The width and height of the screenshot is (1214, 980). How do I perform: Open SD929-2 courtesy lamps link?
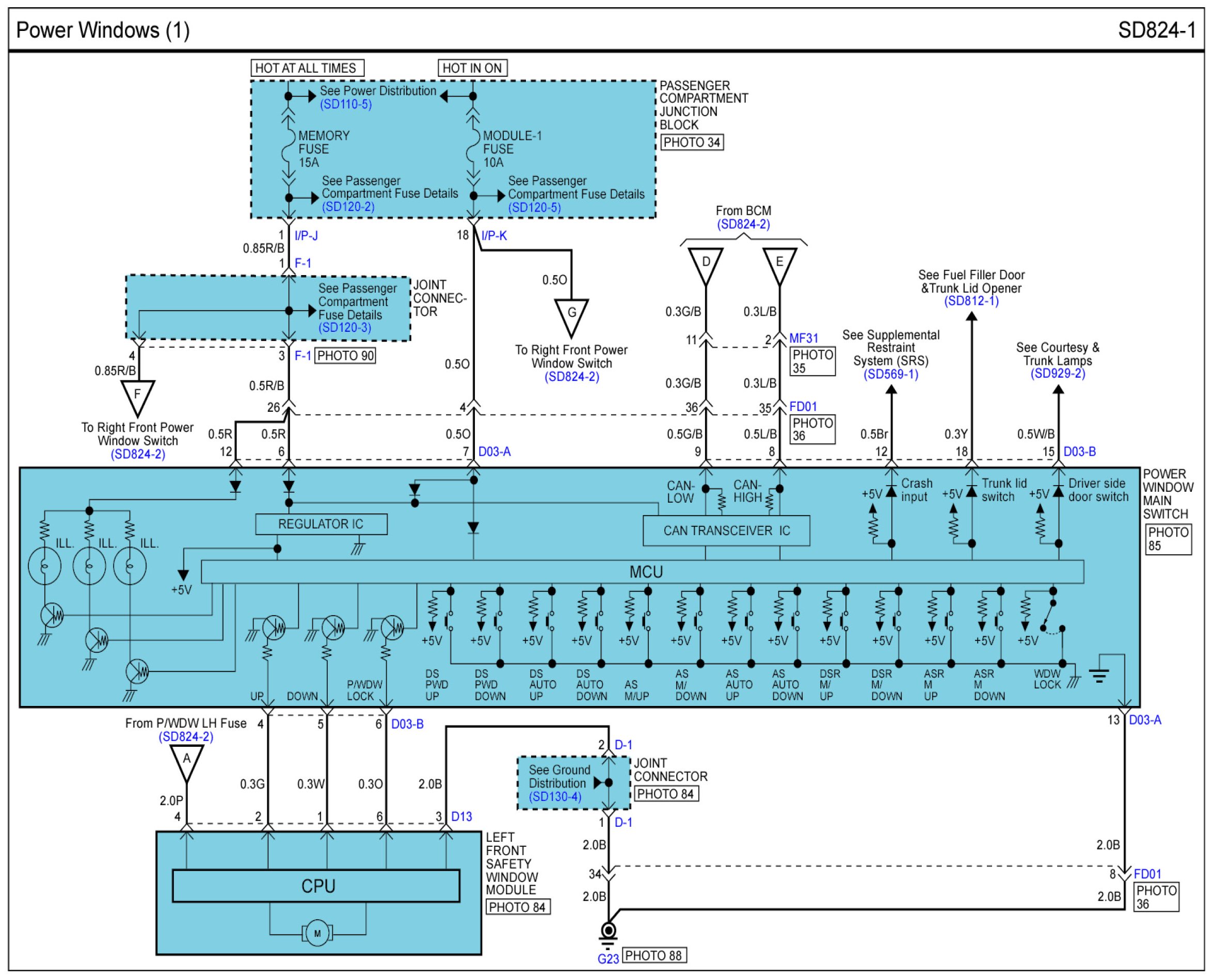[1058, 373]
